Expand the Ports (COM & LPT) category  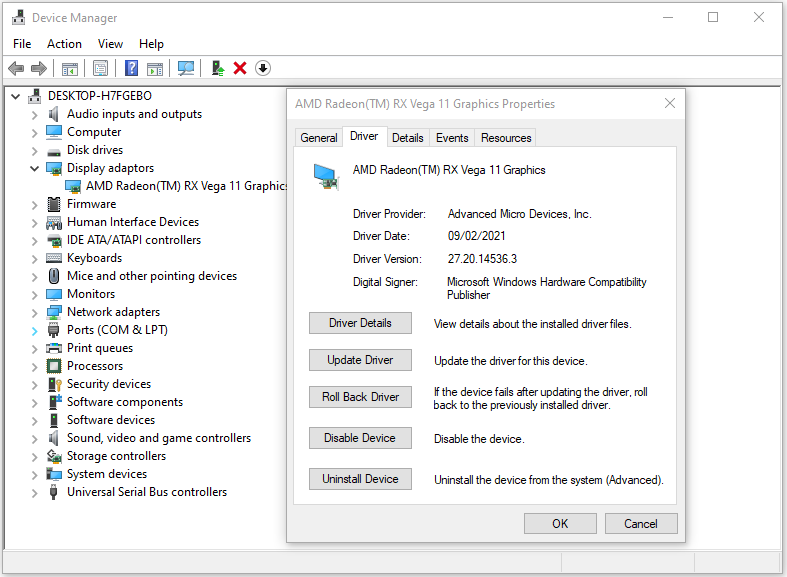coord(34,331)
